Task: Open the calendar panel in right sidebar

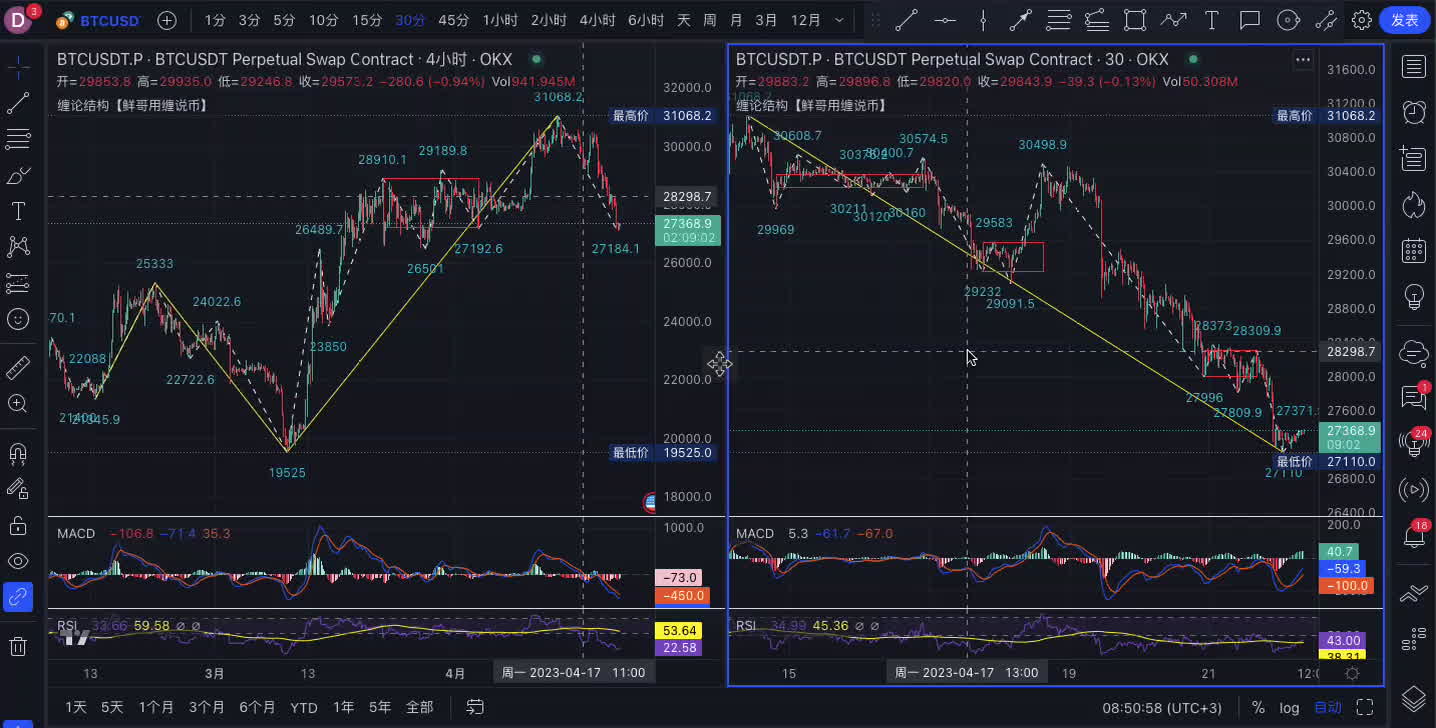Action: (1413, 250)
